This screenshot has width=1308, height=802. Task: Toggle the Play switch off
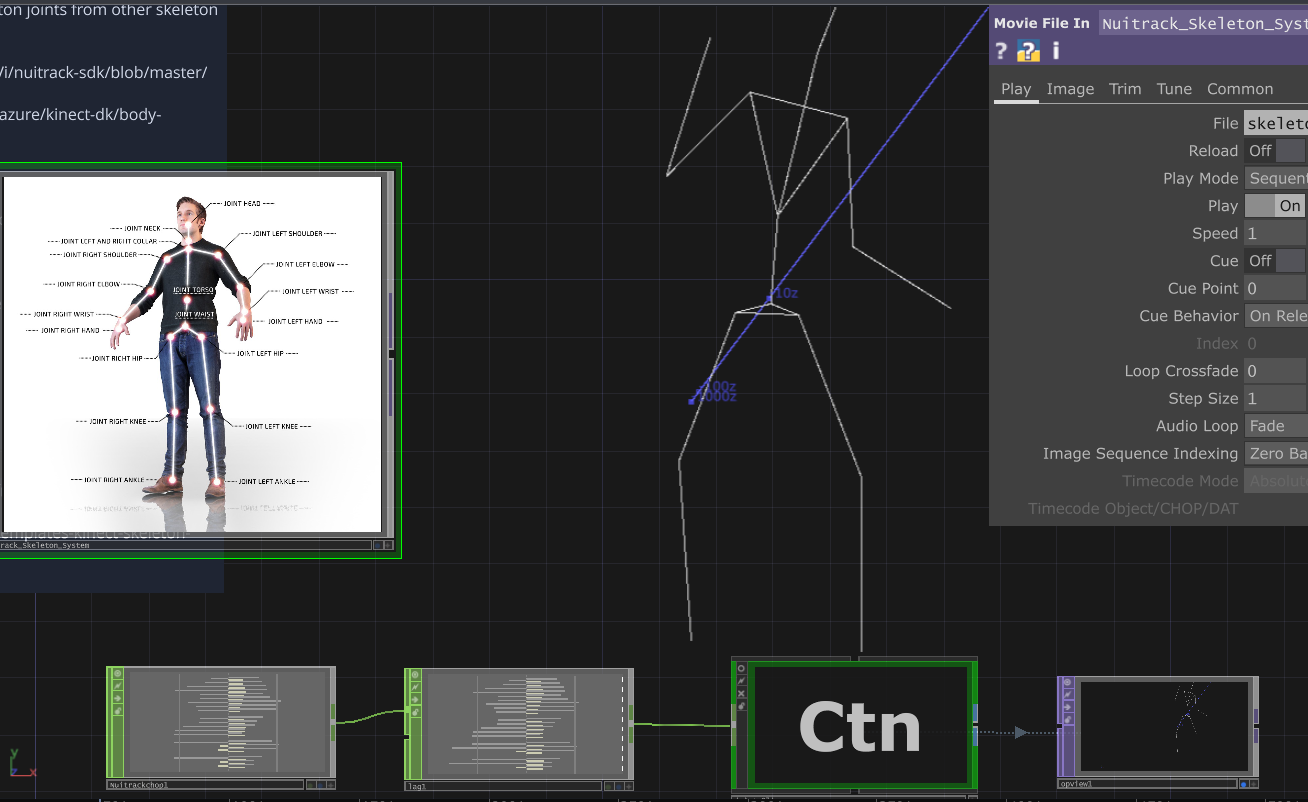pyautogui.click(x=1276, y=206)
